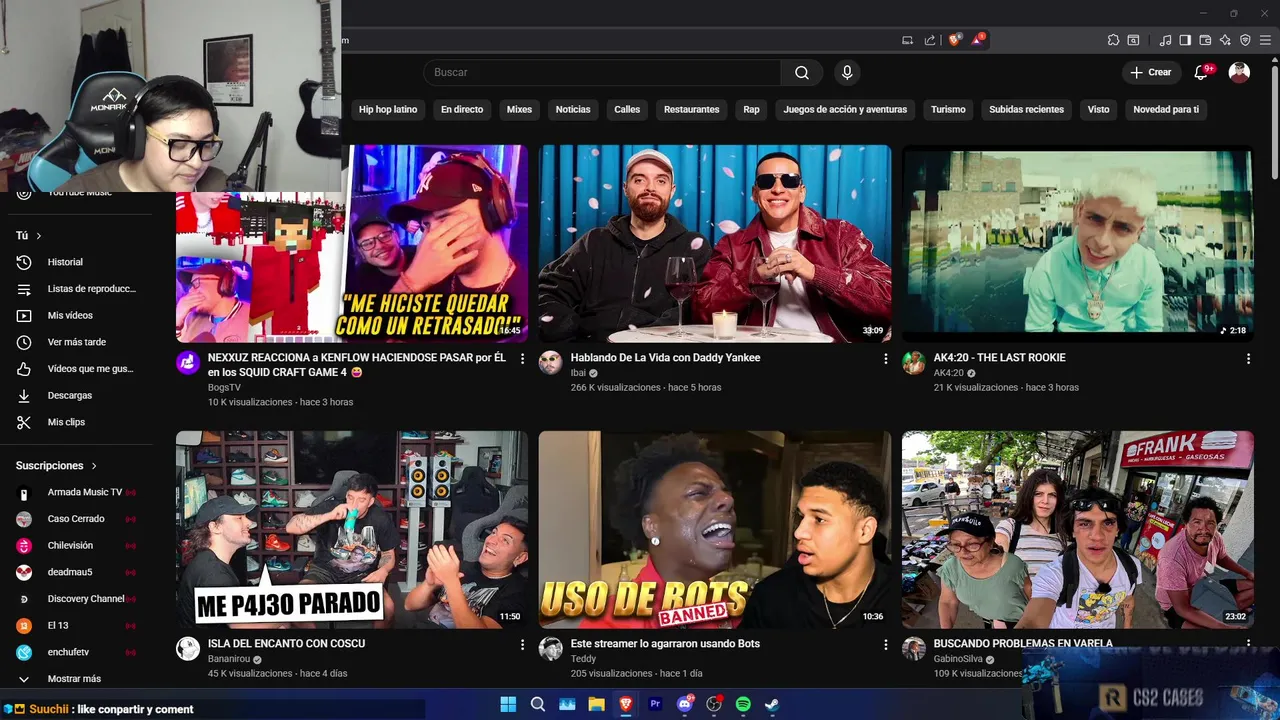Open BUSCANDO PROBLEMAS EN VARELA thumbnail

coord(1078,529)
